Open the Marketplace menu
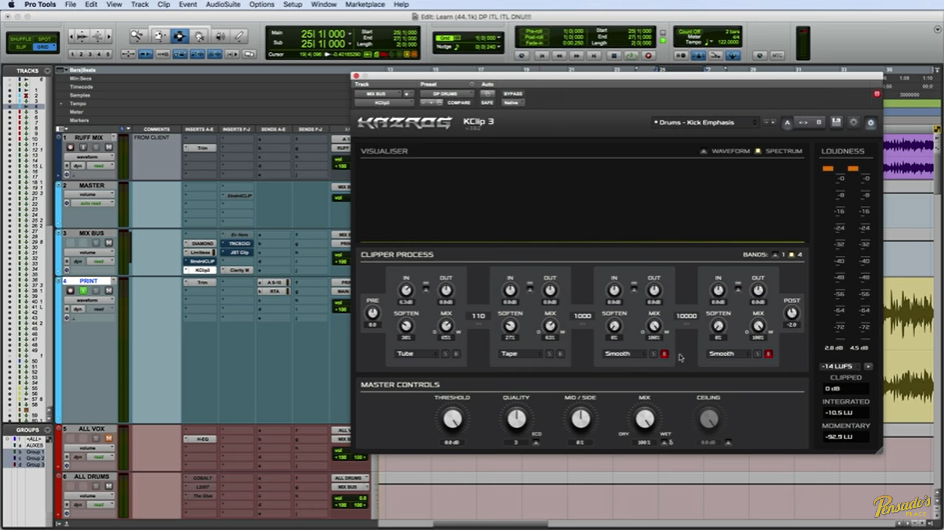Screen dimensions: 945x532 pyautogui.click(x=365, y=5)
